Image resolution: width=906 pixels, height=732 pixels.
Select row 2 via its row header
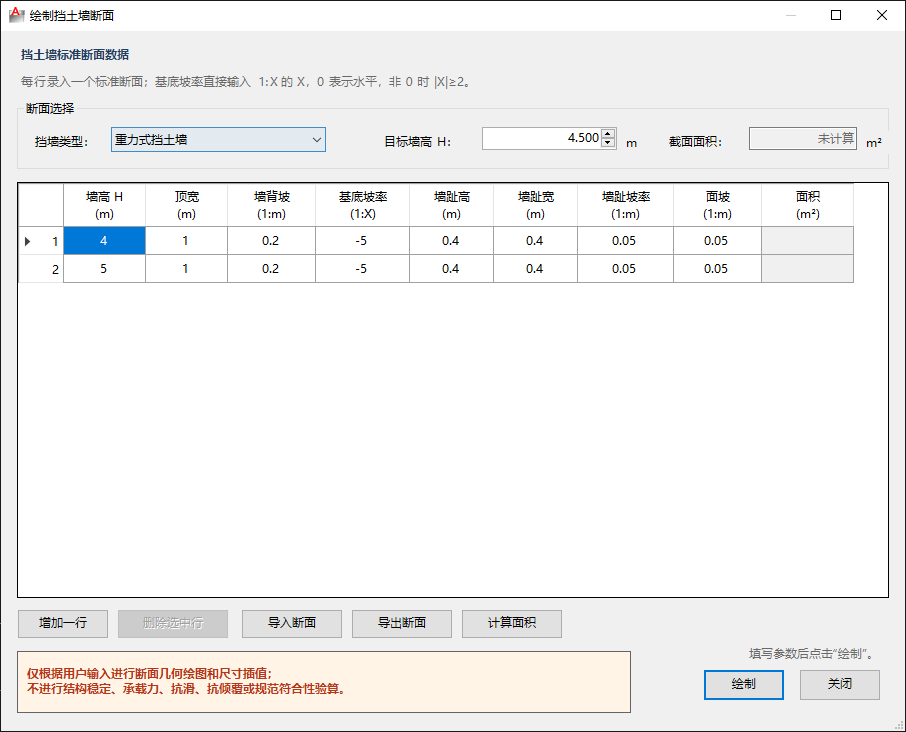[x=41, y=269]
